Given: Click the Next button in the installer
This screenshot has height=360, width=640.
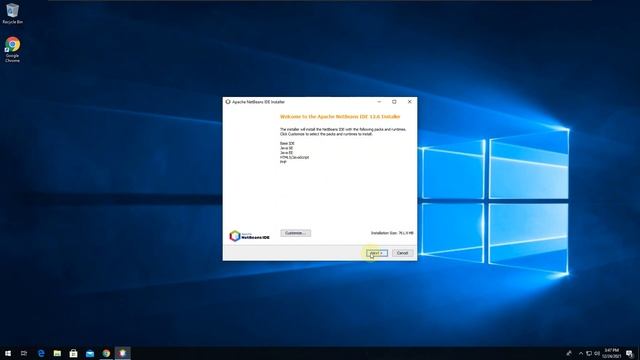Looking at the screenshot, I should (377, 253).
